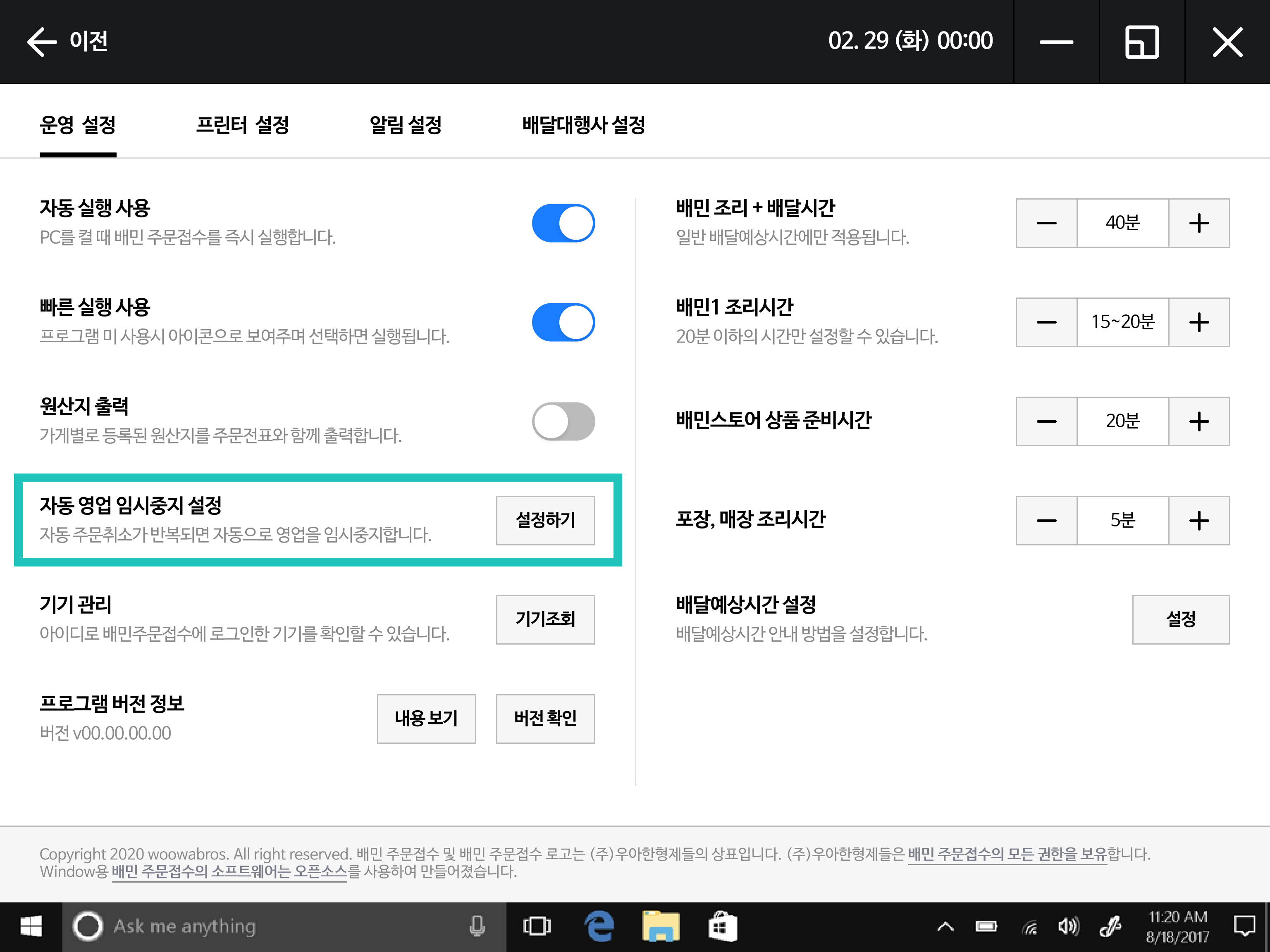Increase 포장, 매장 조리시간 with plus

click(x=1199, y=521)
